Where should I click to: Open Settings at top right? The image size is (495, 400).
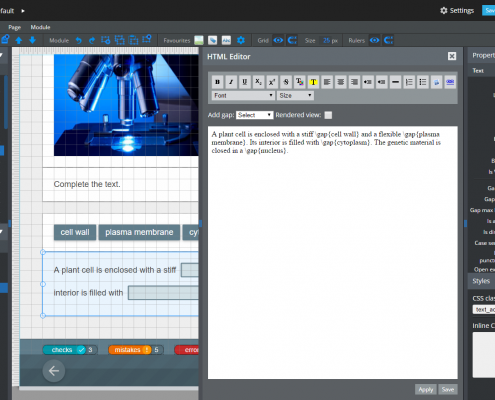pyautogui.click(x=457, y=11)
